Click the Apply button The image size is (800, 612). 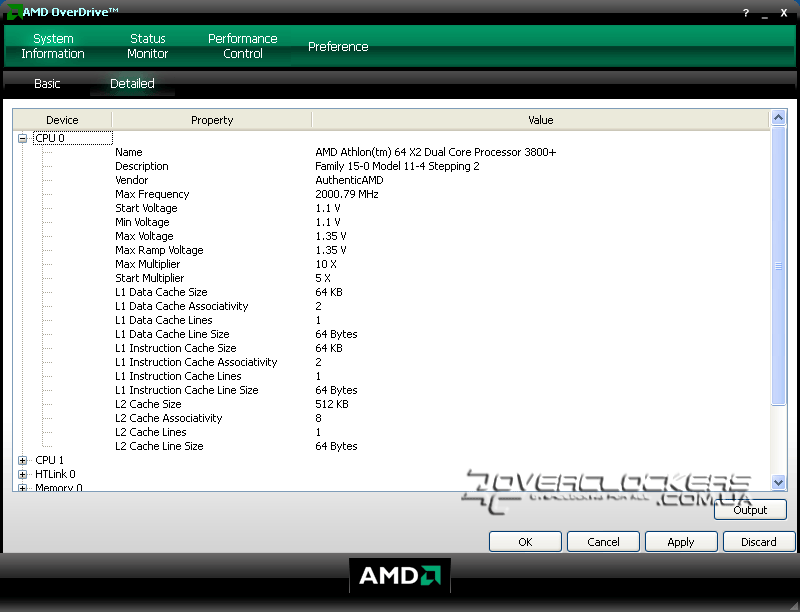[681, 542]
